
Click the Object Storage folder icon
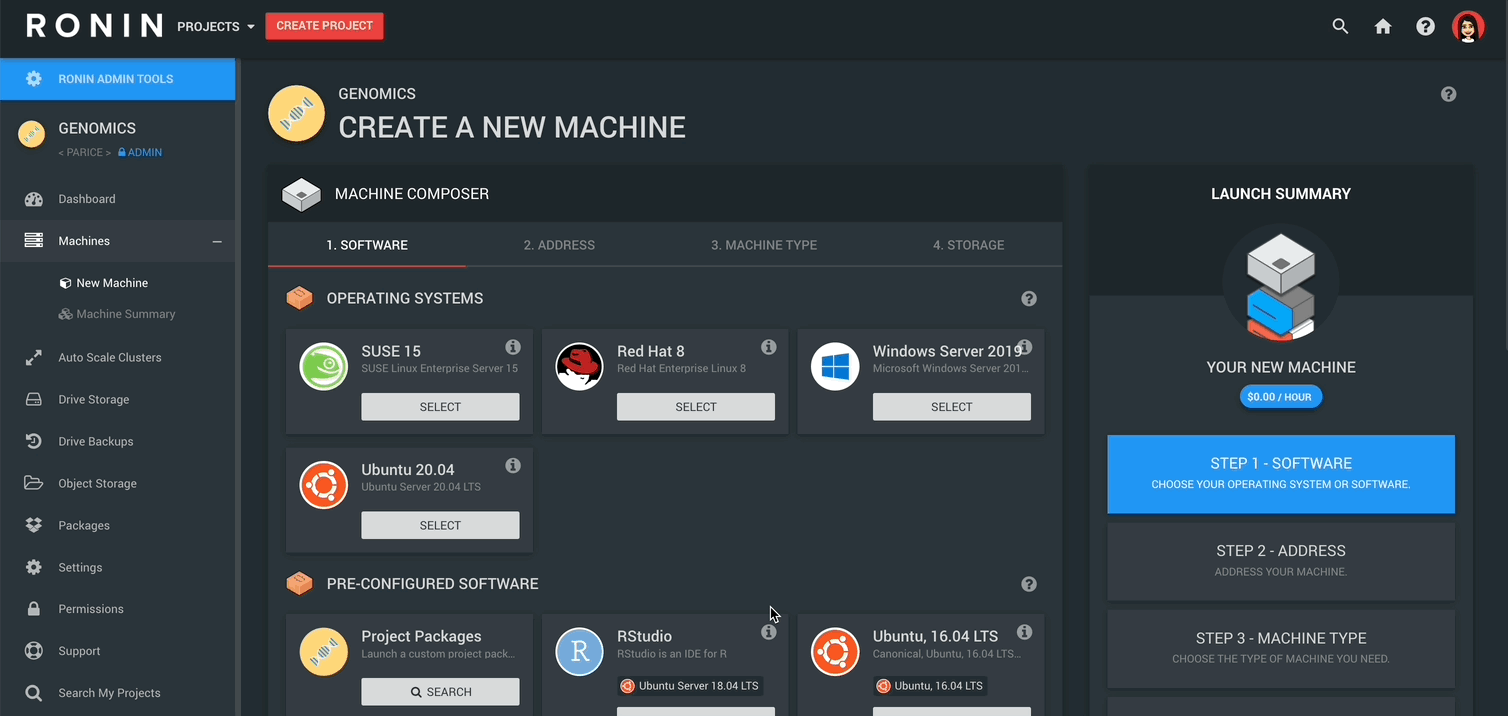[x=34, y=483]
